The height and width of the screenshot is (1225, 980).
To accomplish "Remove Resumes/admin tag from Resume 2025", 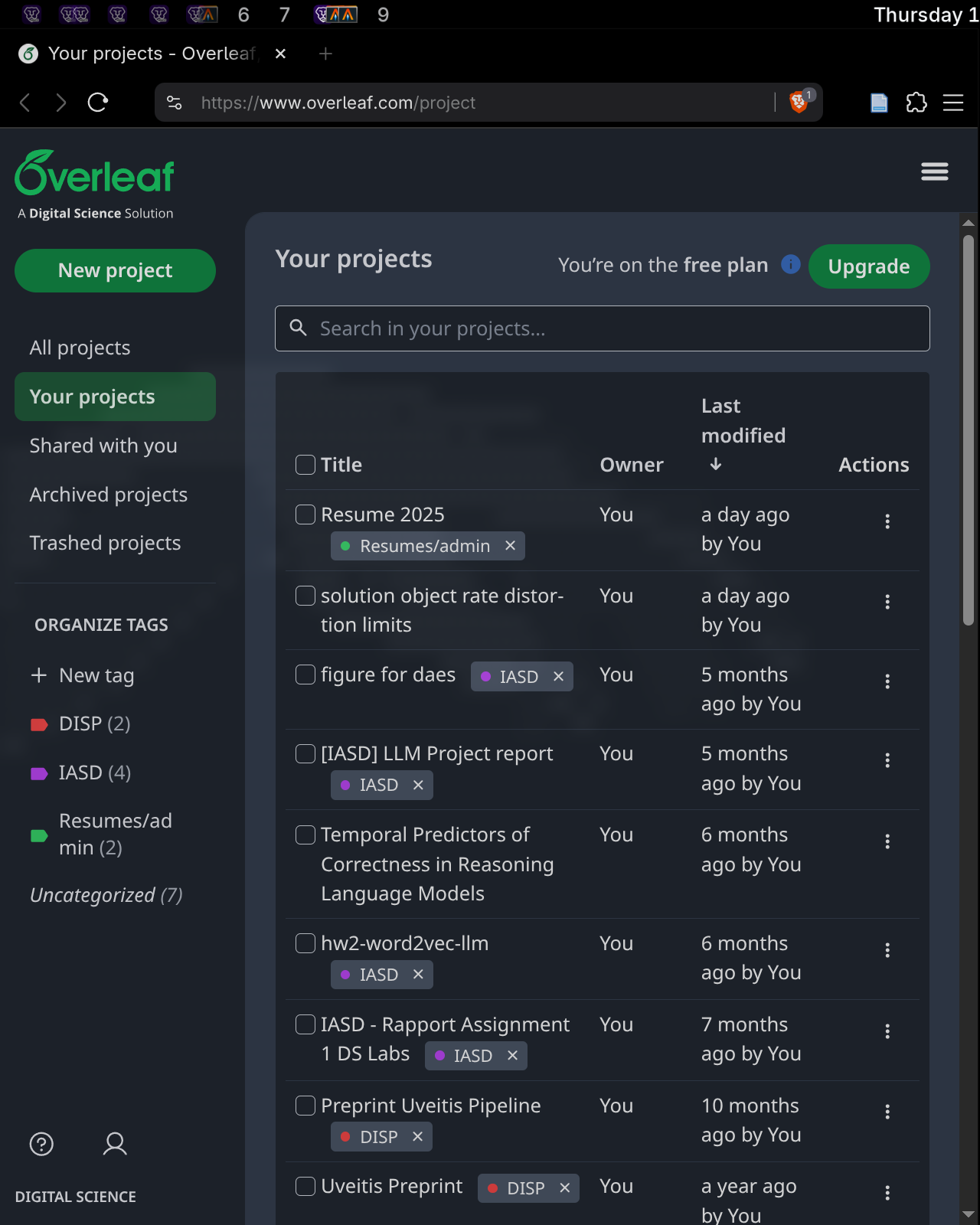I will pos(511,546).
